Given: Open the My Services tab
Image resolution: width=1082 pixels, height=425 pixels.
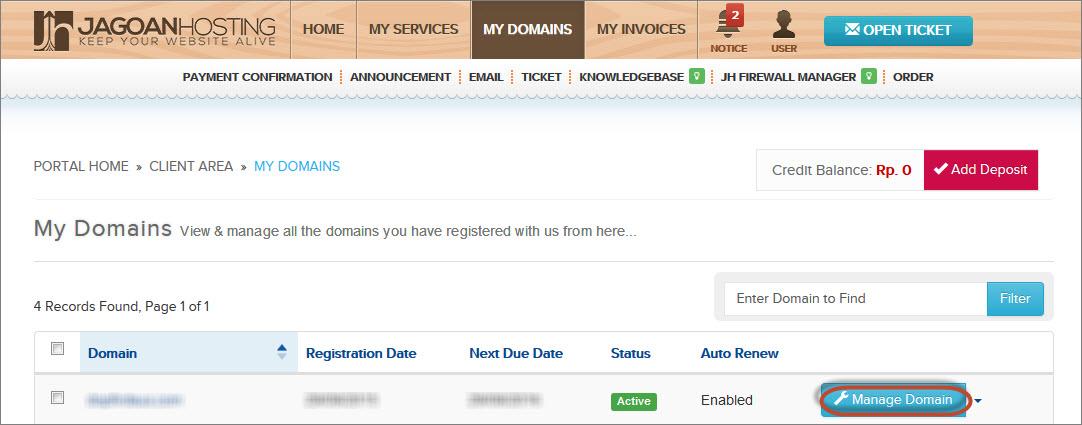Looking at the screenshot, I should (x=413, y=30).
